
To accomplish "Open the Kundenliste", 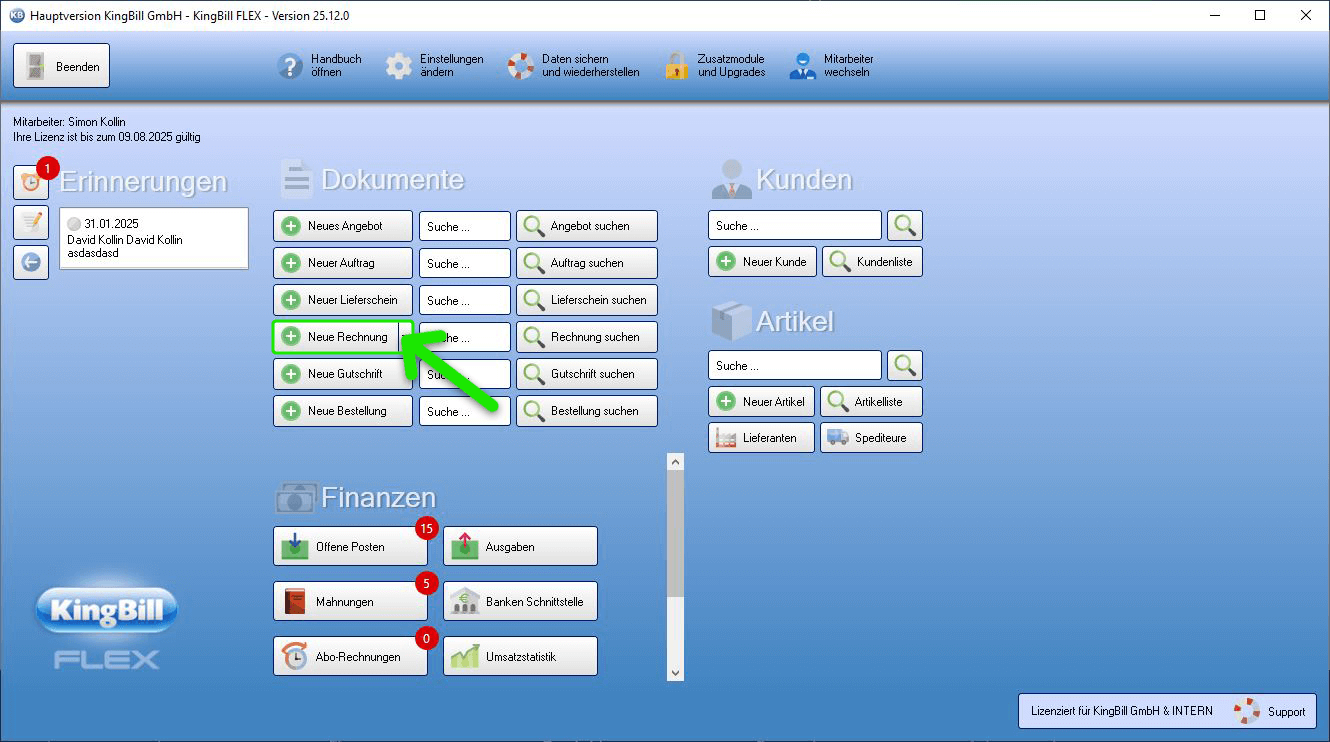I will pyautogui.click(x=873, y=262).
